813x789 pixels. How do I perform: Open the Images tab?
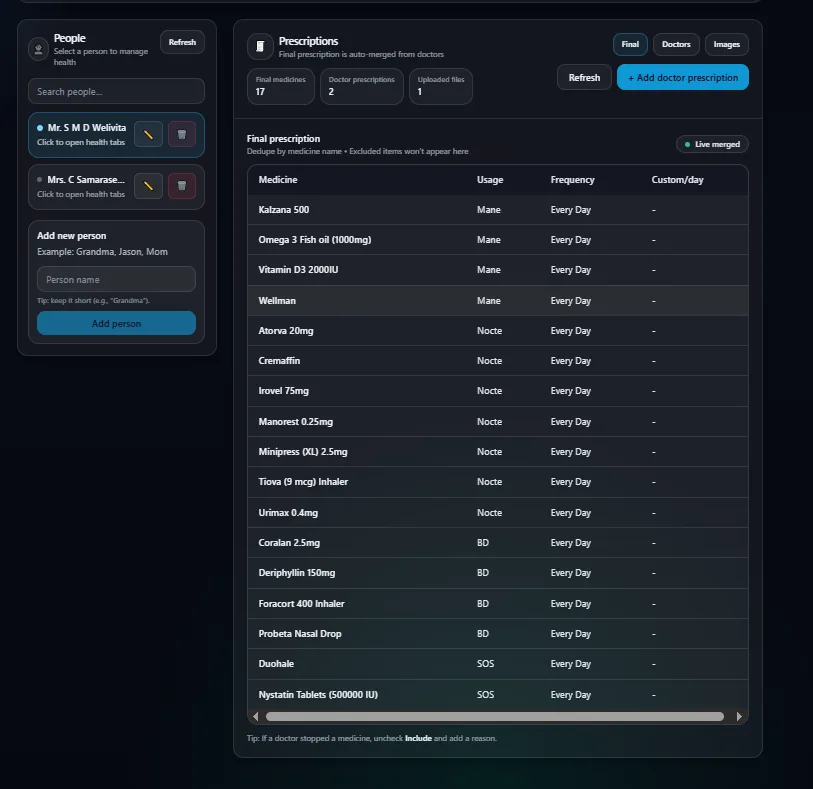[x=726, y=44]
